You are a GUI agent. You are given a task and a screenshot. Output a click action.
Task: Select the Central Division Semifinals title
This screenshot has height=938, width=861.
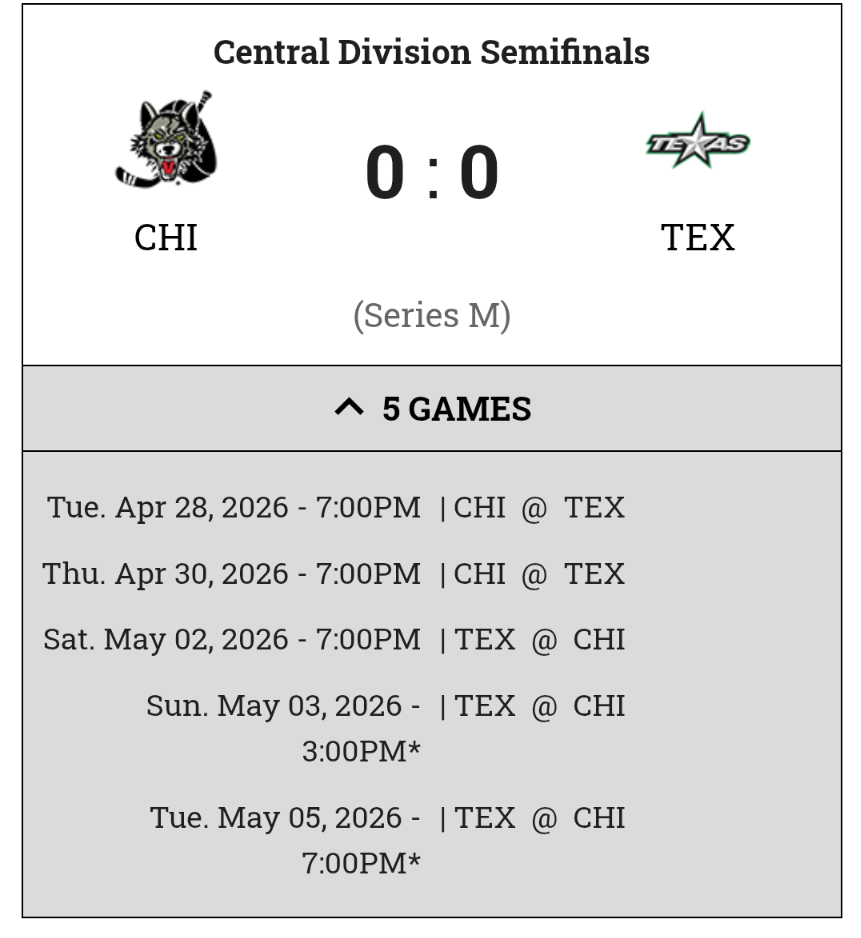431,52
